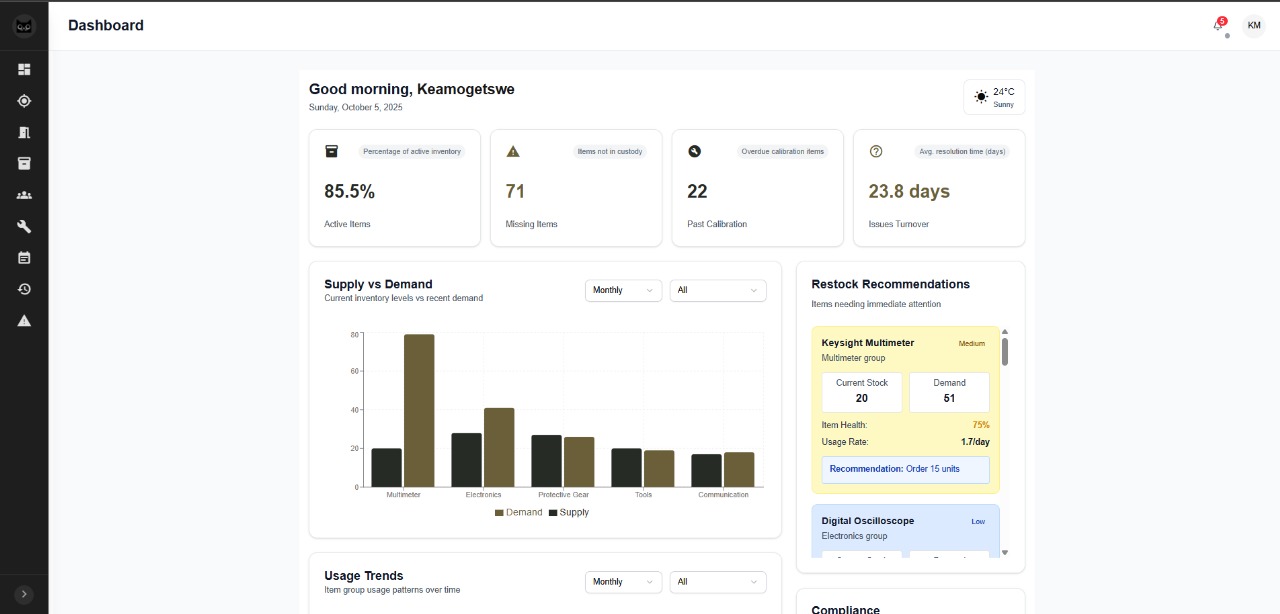Expand the sidebar using the bottom chevron

[x=23, y=592]
